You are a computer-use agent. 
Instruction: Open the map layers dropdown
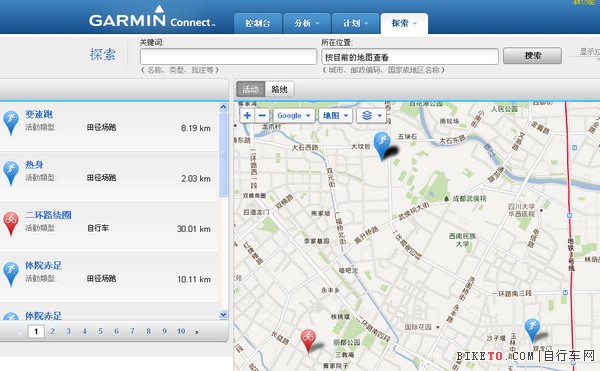(371, 115)
